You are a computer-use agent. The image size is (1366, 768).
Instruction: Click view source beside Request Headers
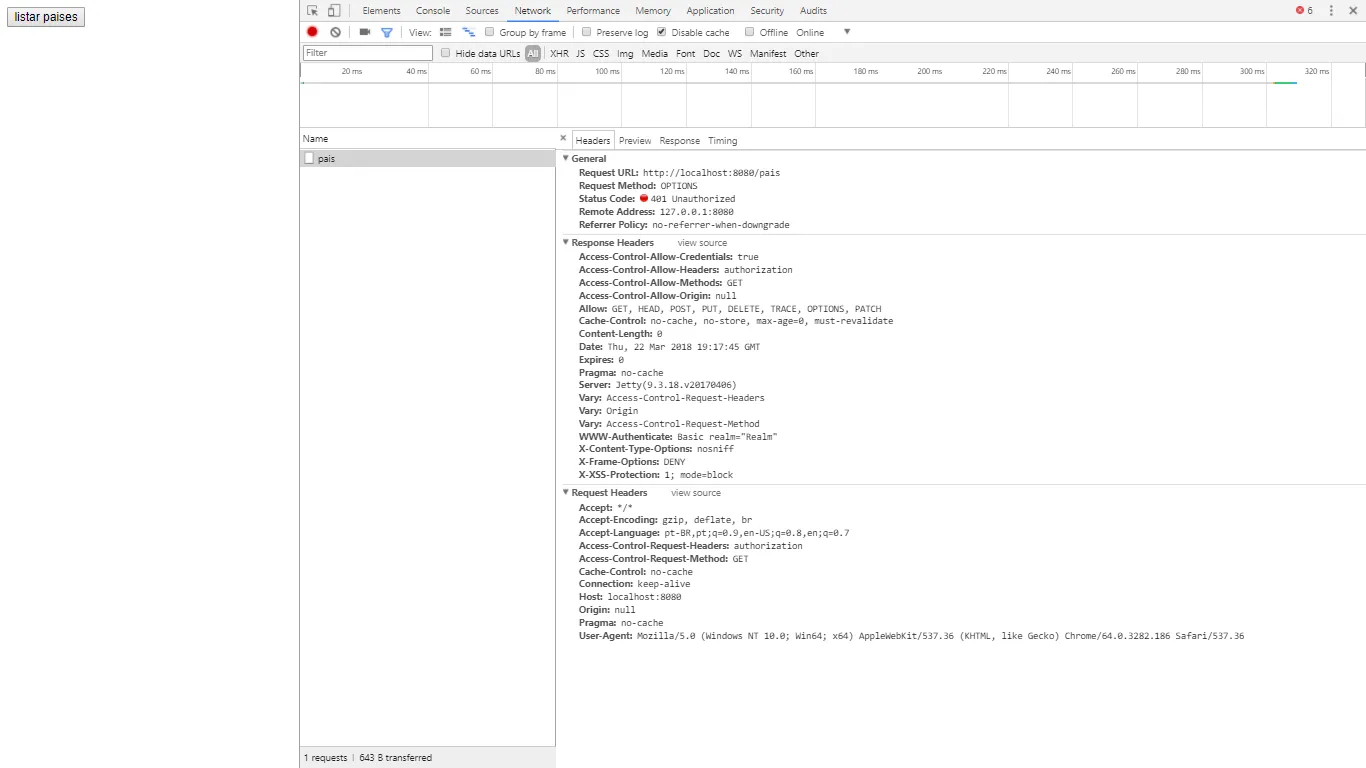(x=695, y=493)
